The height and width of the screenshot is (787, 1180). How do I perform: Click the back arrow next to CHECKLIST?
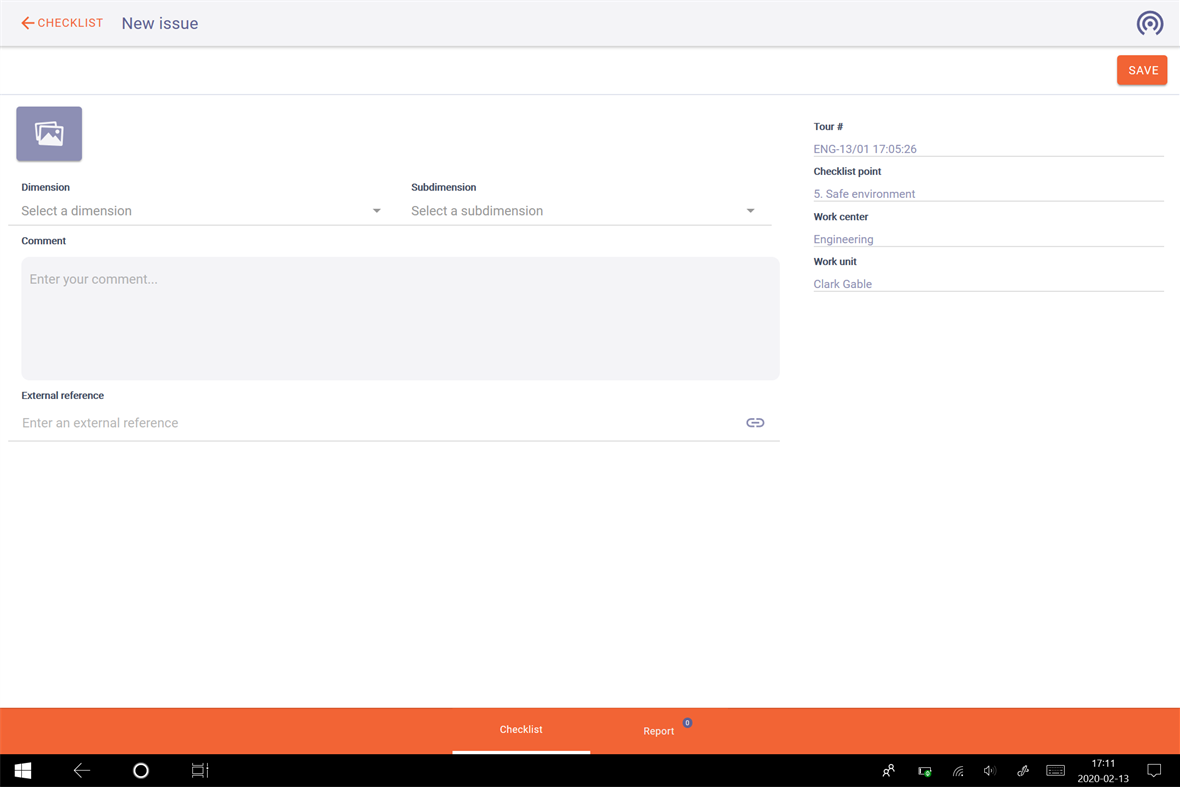[27, 22]
